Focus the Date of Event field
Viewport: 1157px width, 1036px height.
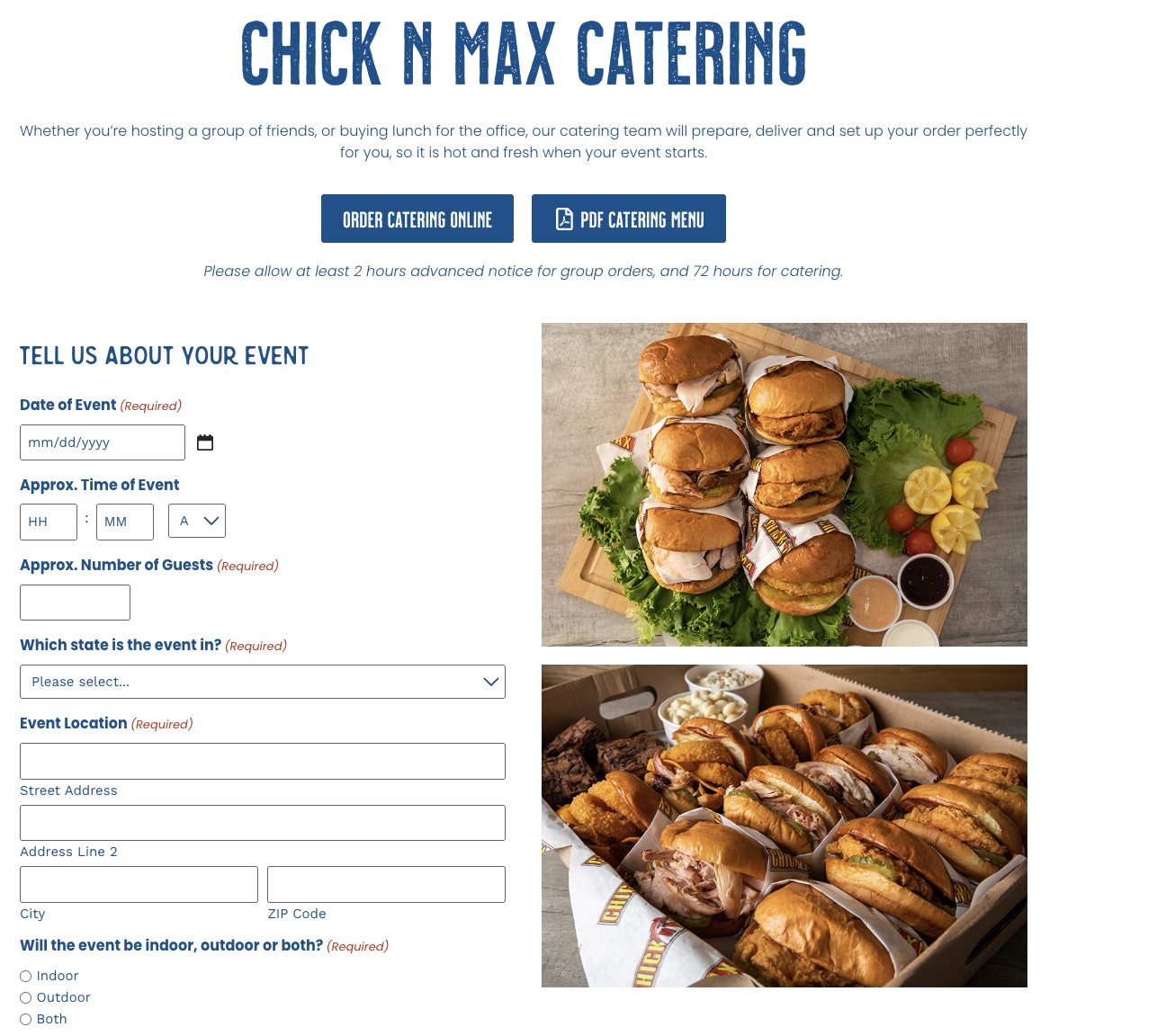(x=103, y=442)
